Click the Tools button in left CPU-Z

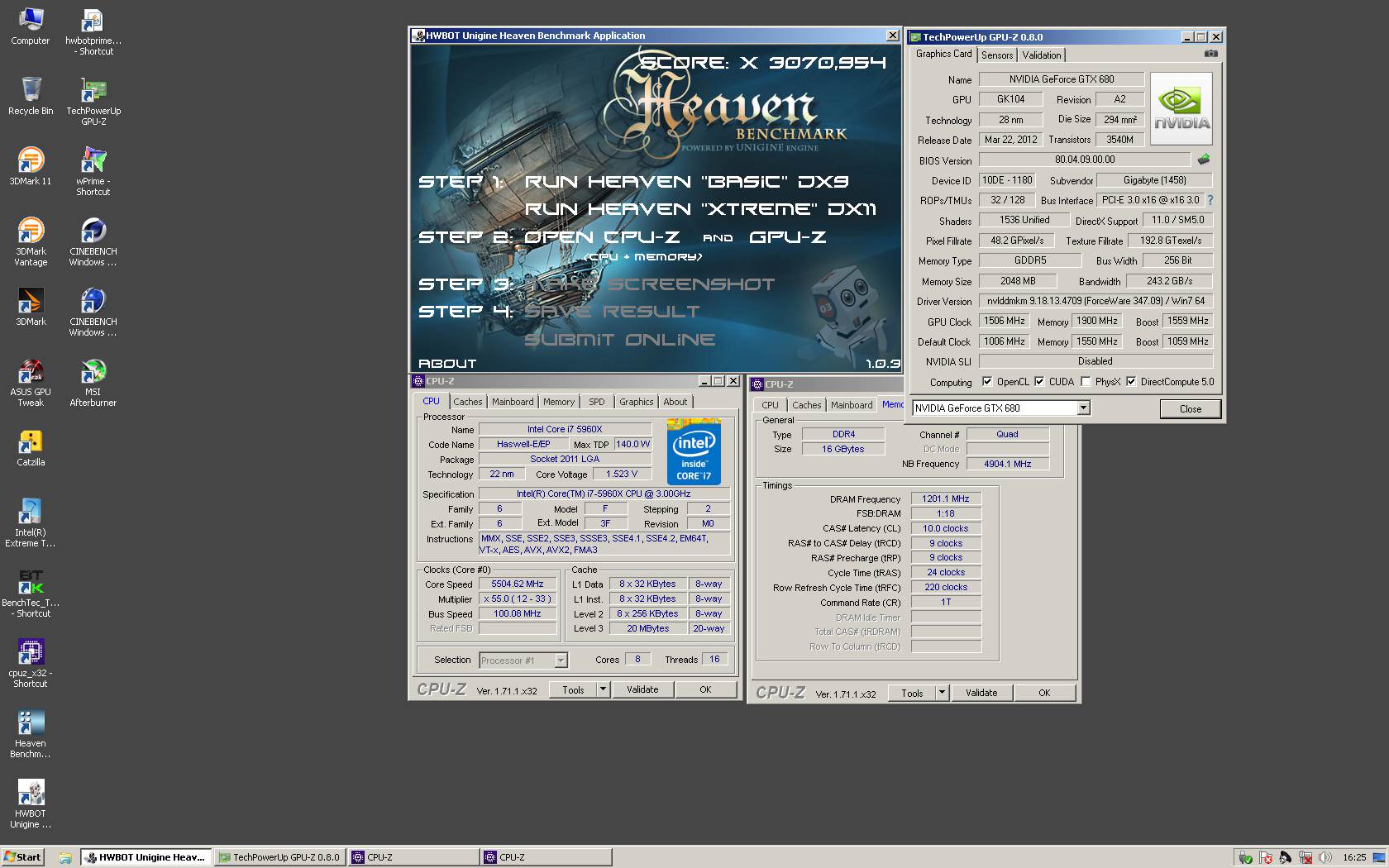(574, 689)
